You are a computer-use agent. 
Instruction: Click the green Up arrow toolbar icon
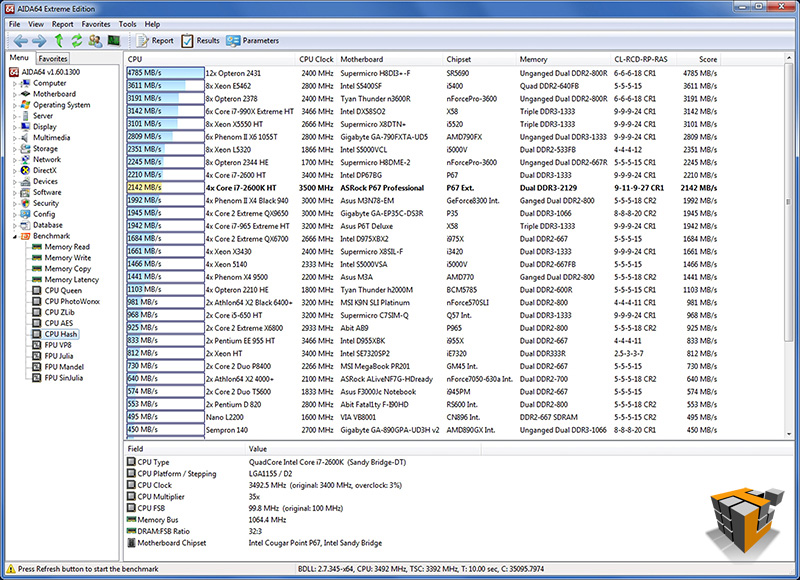point(59,40)
